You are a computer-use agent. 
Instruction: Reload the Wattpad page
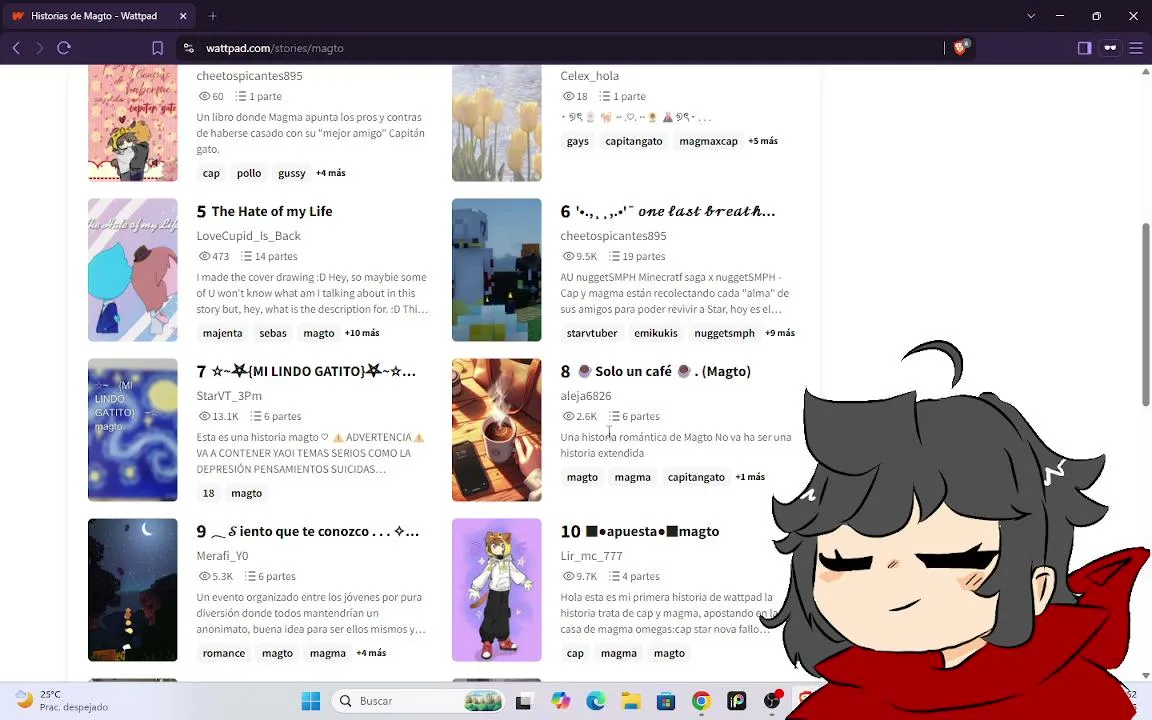point(64,48)
